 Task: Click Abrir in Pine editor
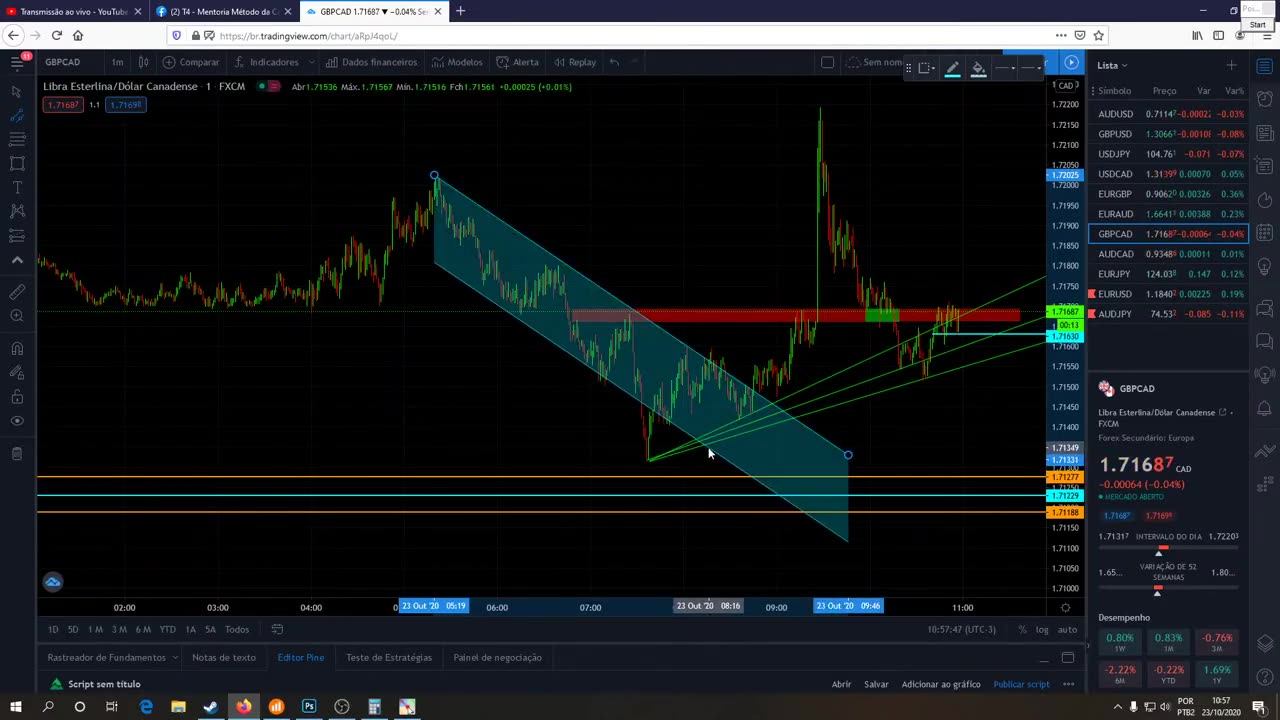coord(841,684)
